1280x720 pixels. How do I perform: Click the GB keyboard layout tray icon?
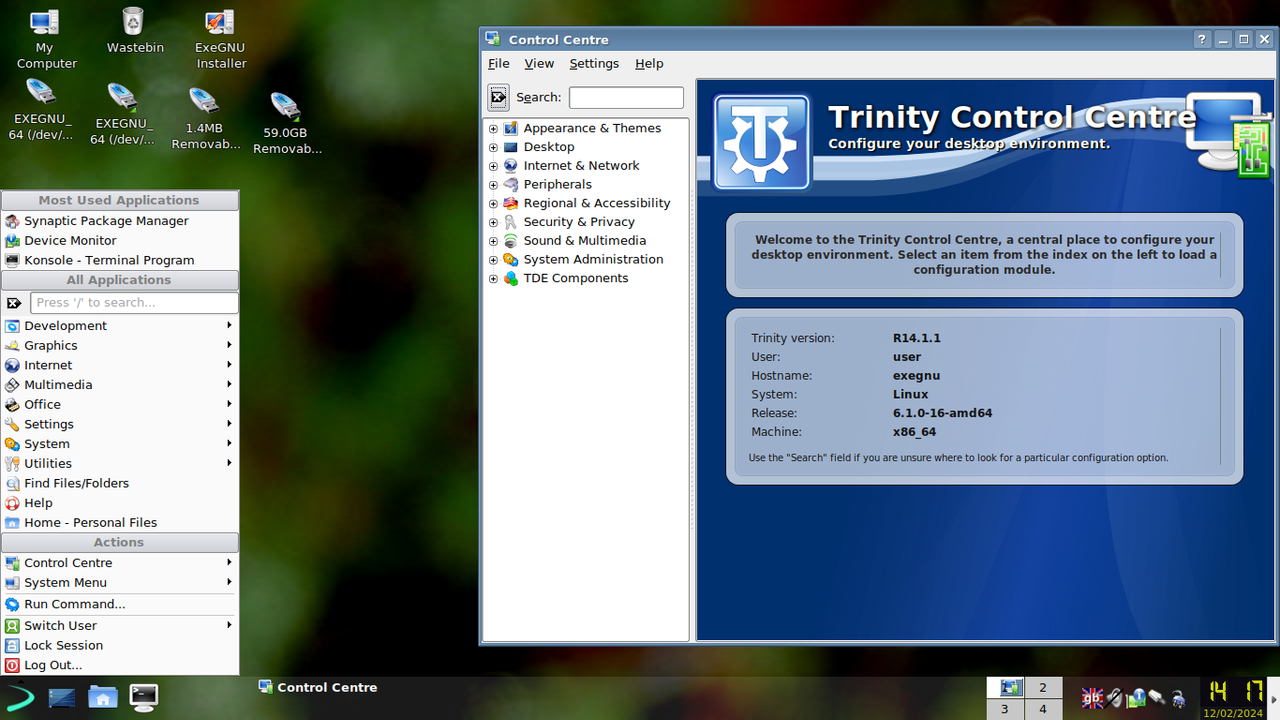[1092, 697]
